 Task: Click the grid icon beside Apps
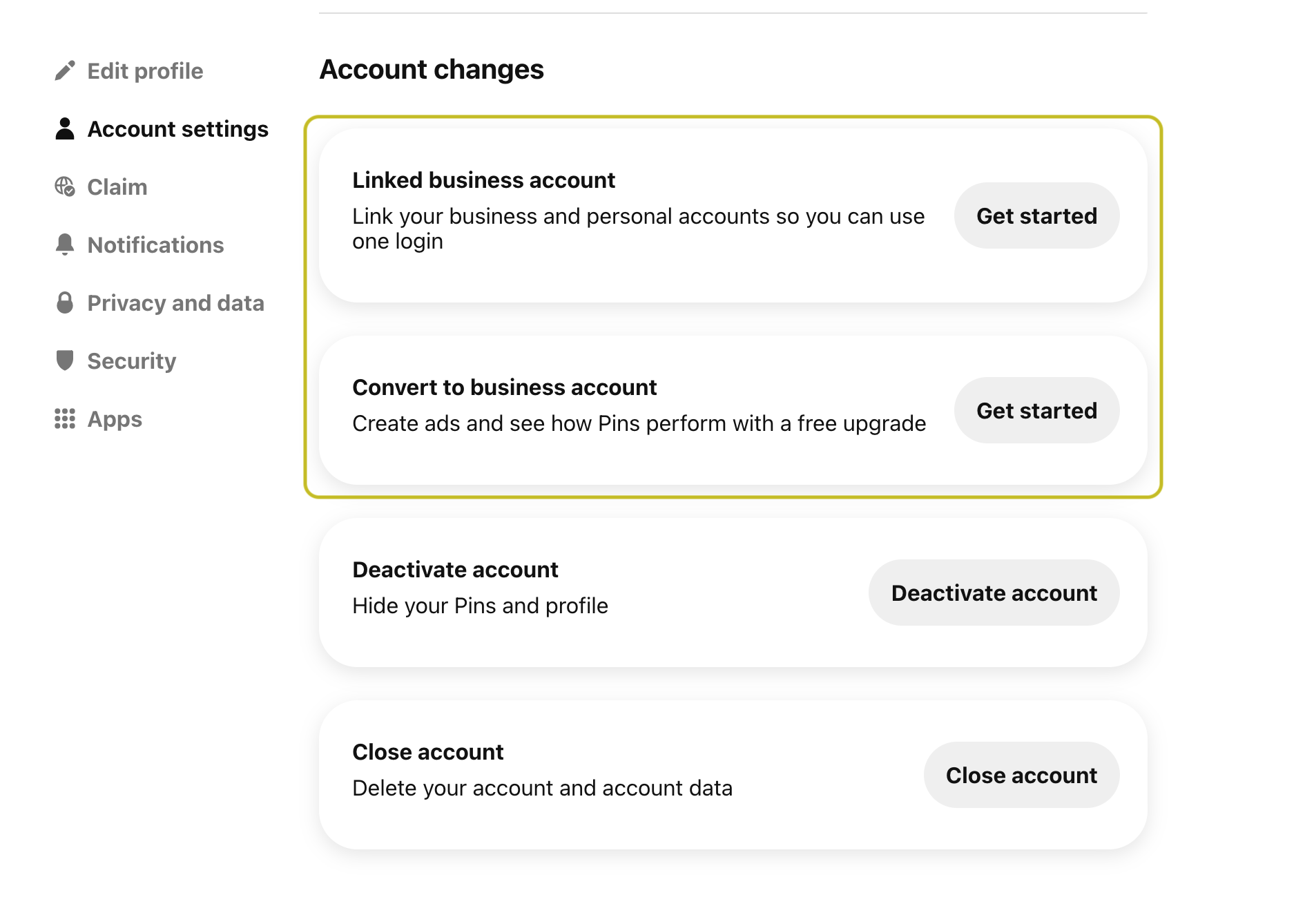(x=65, y=419)
